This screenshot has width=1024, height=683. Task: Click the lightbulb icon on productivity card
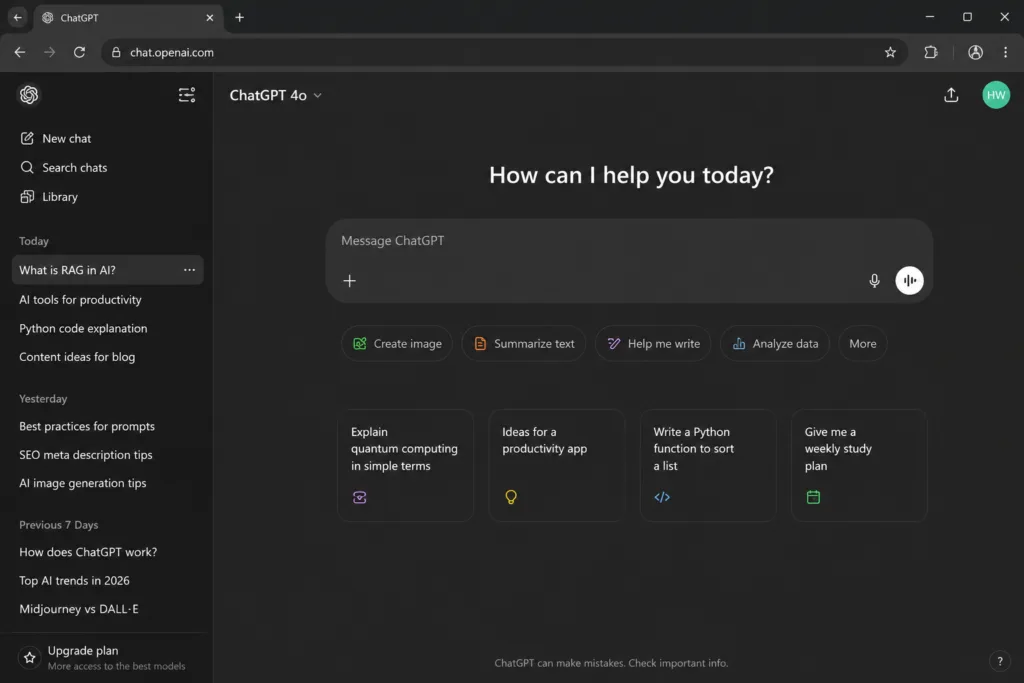click(x=511, y=497)
